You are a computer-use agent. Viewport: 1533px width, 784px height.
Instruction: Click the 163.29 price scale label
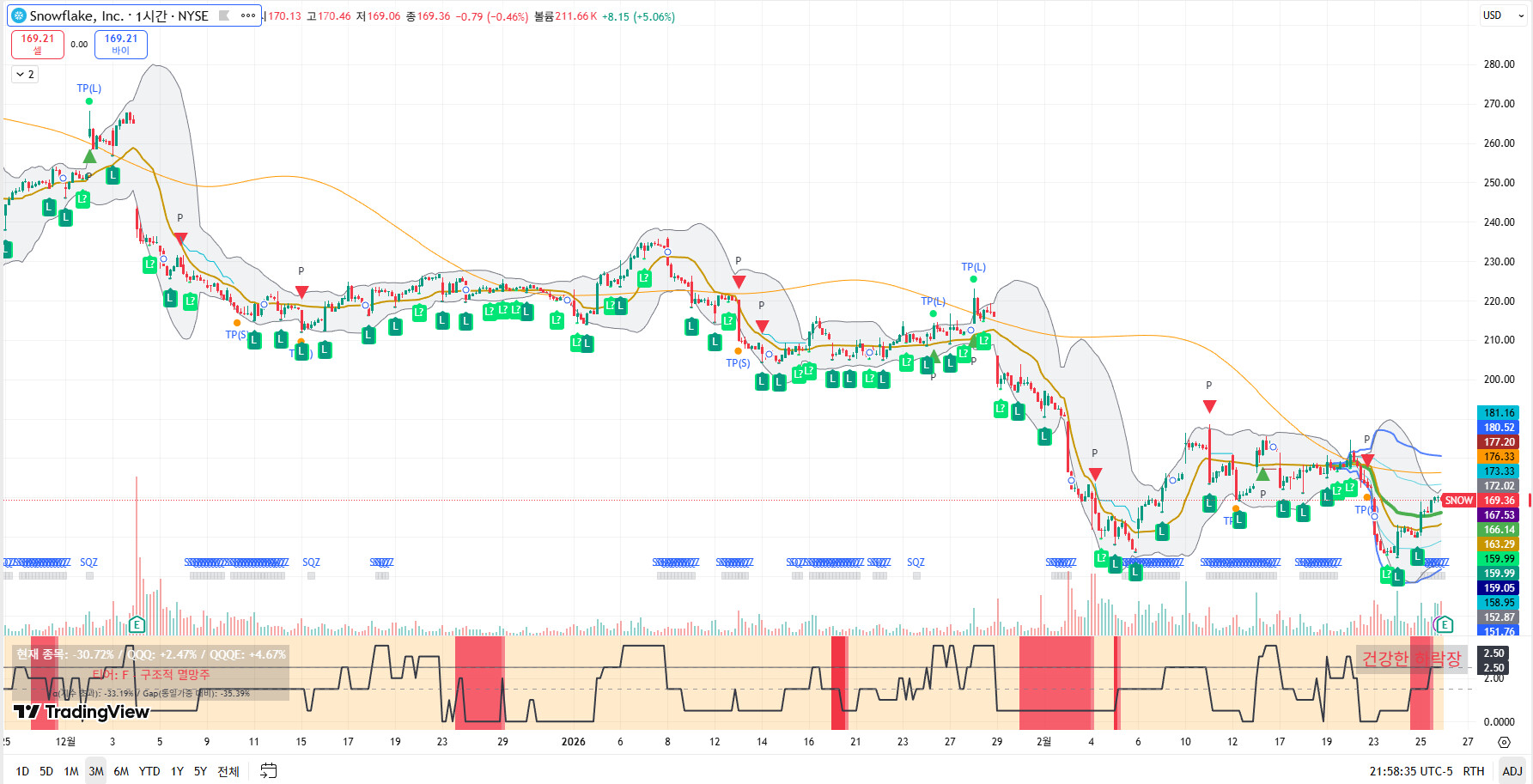pos(1499,544)
